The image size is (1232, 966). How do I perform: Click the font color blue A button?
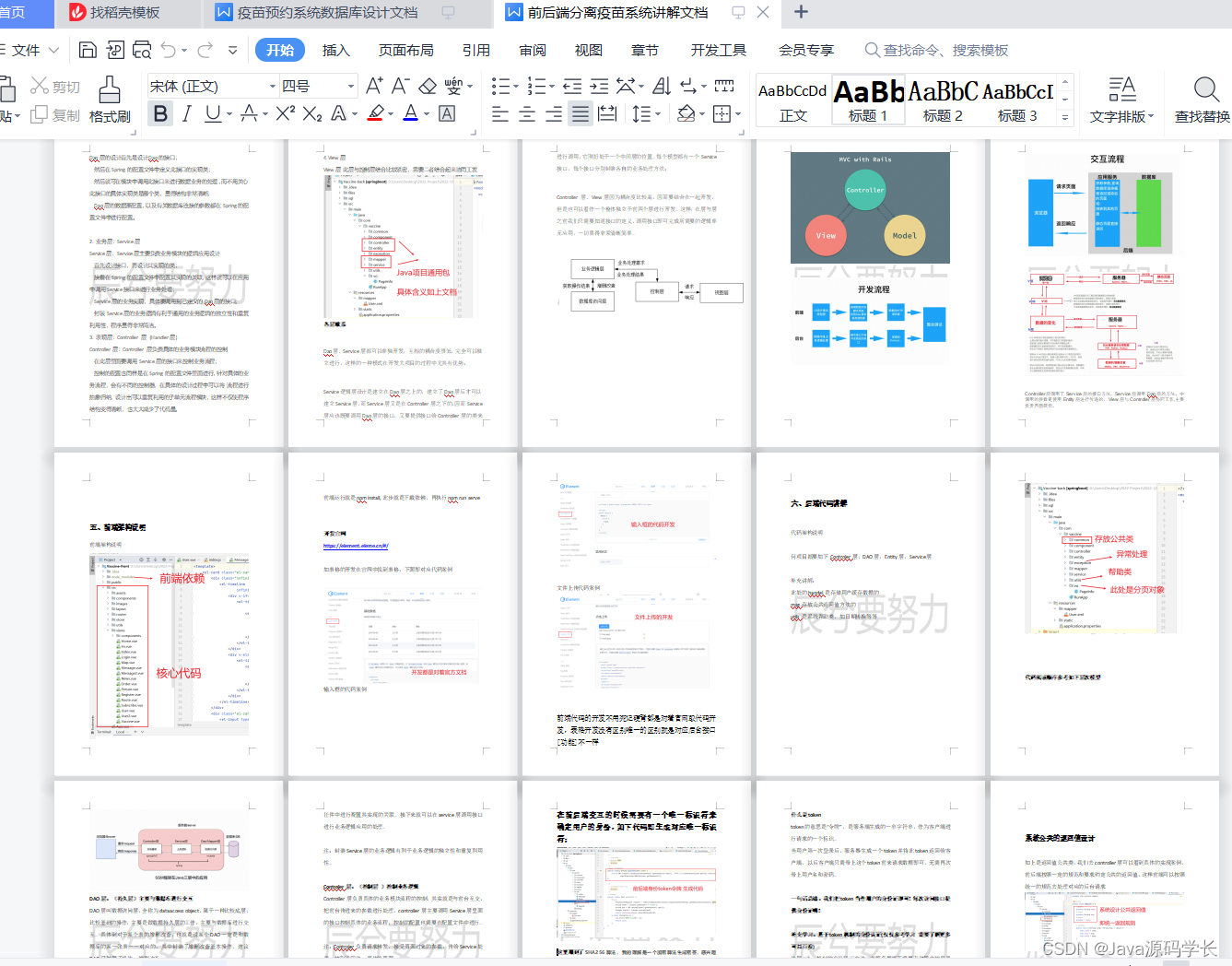coord(411,113)
